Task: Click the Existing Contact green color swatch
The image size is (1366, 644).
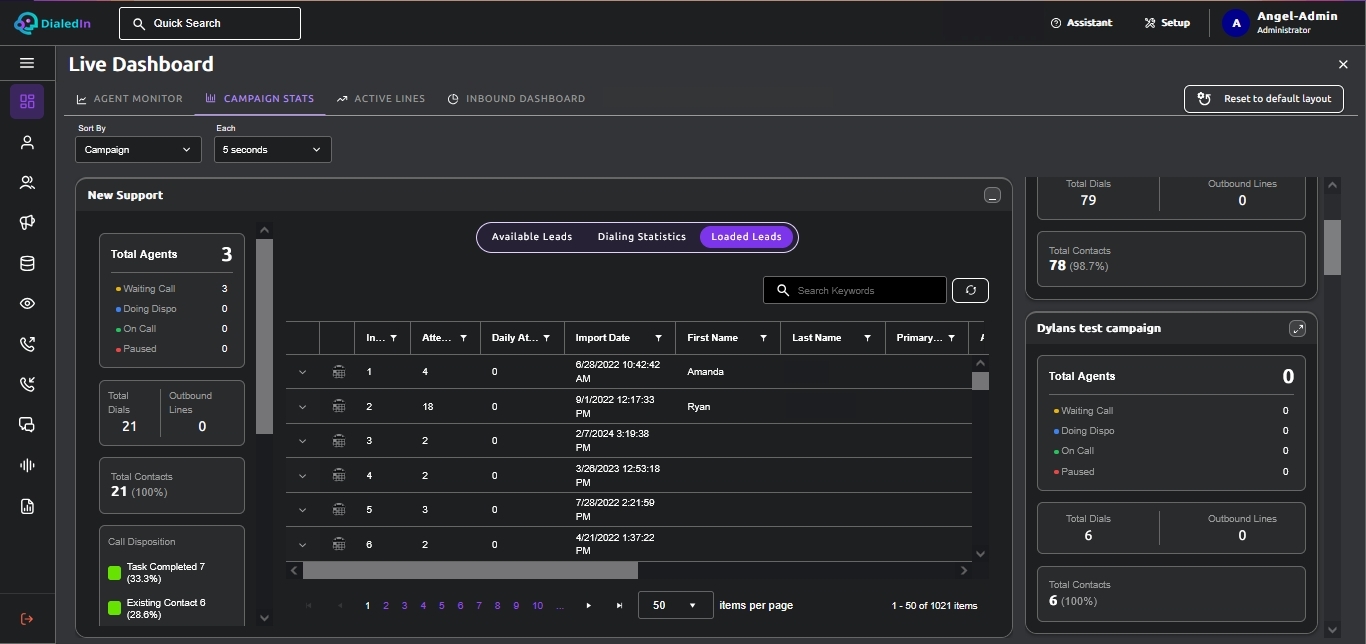Action: click(114, 608)
